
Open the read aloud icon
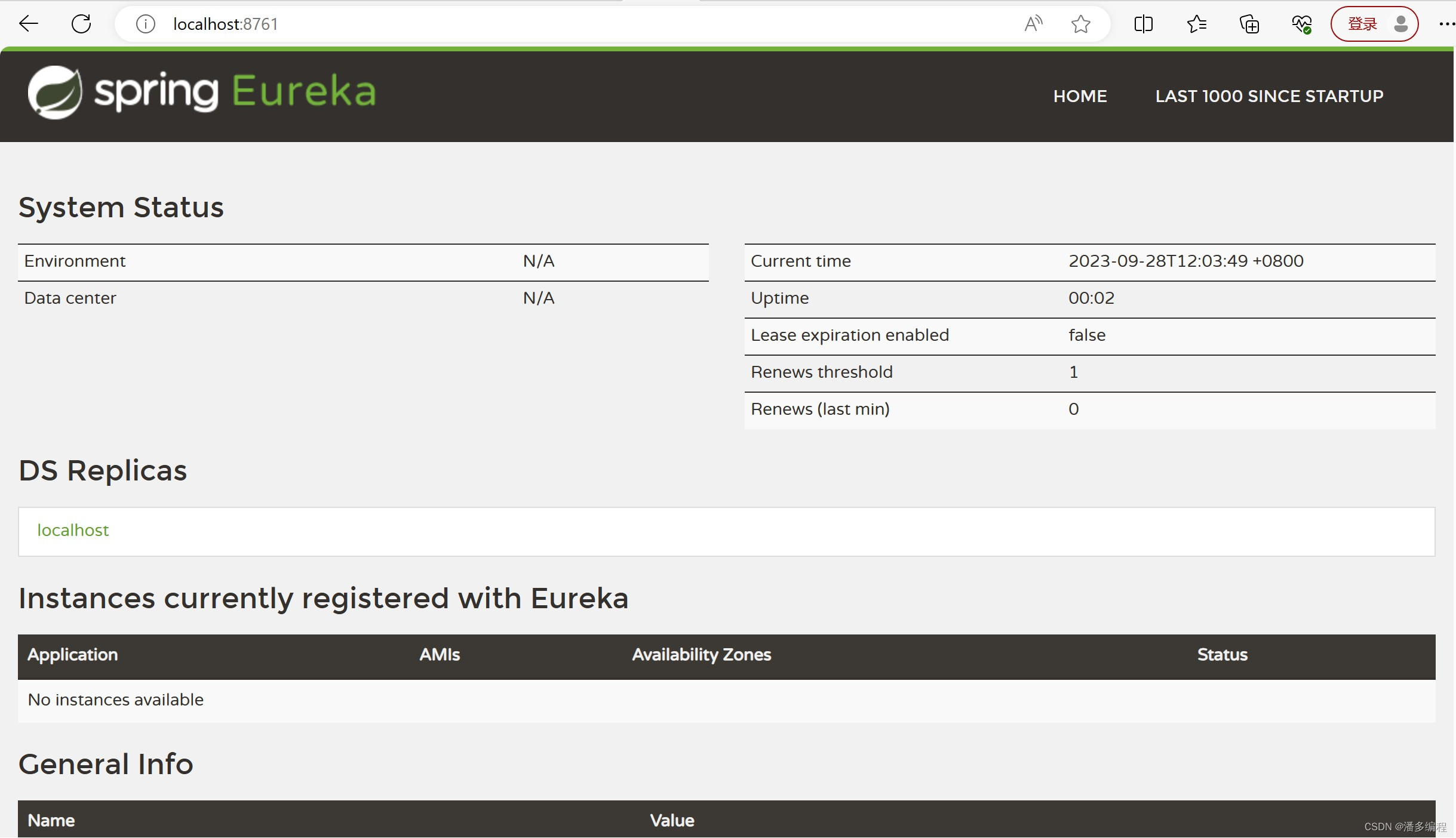pyautogui.click(x=1033, y=24)
